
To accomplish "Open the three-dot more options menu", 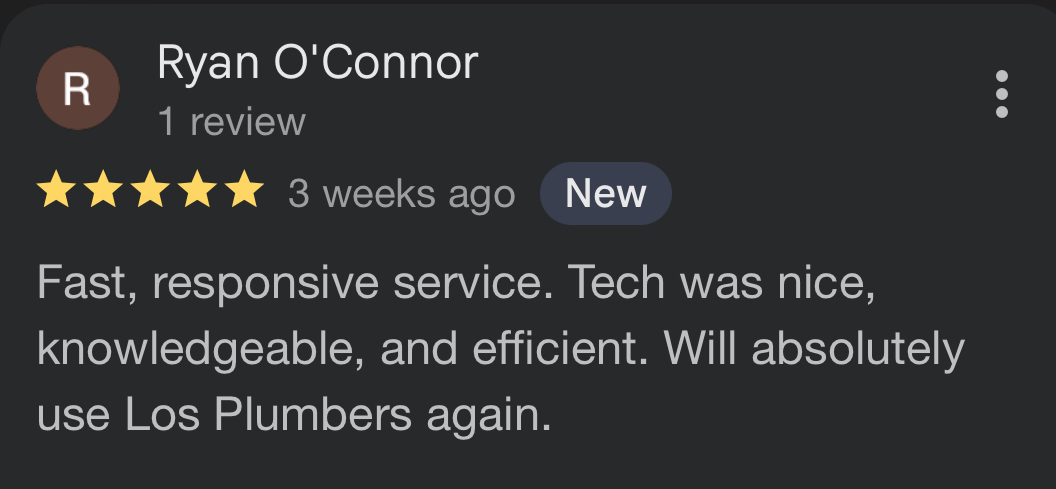I will click(x=1001, y=95).
